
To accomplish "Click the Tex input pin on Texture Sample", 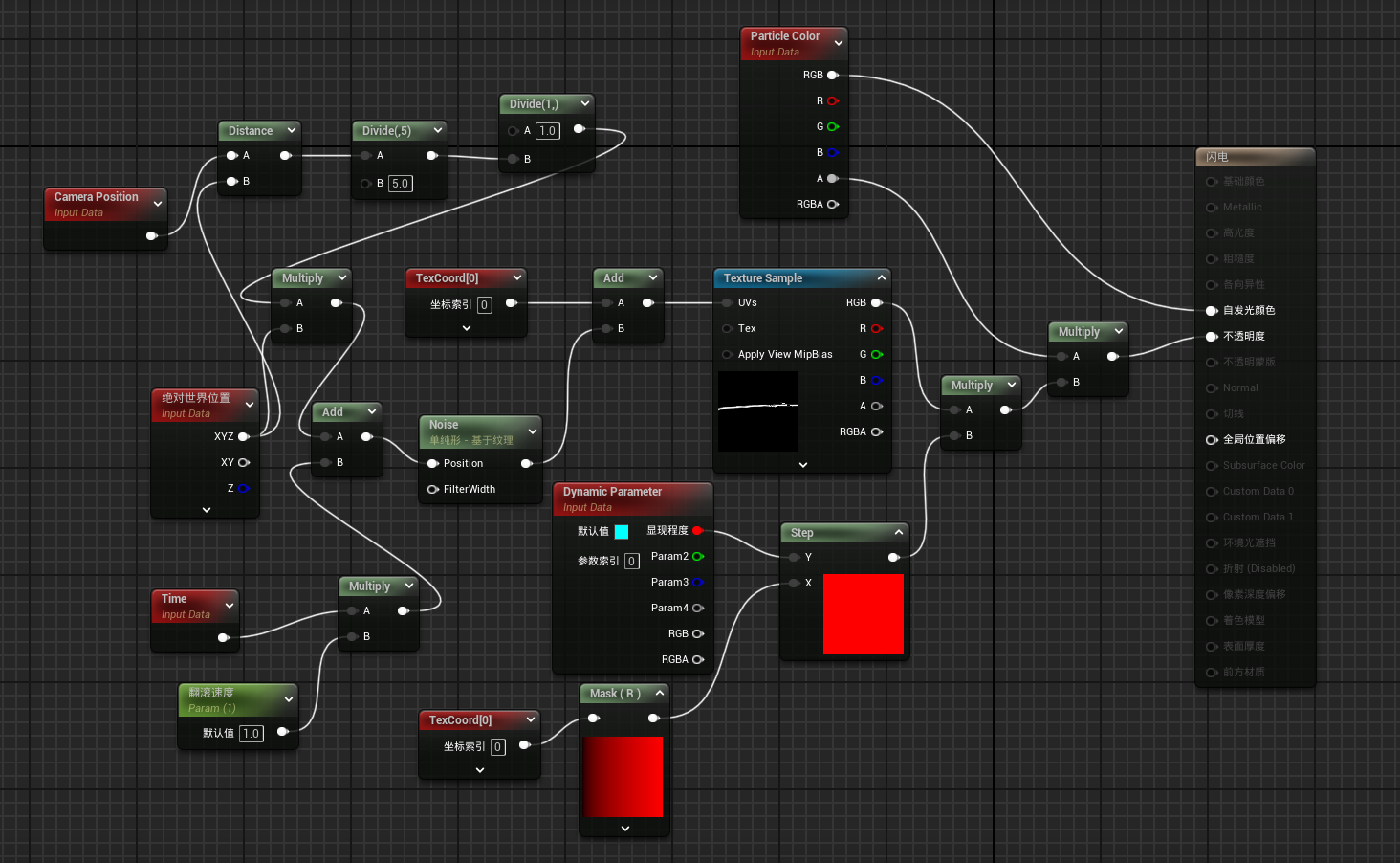I will pos(728,328).
